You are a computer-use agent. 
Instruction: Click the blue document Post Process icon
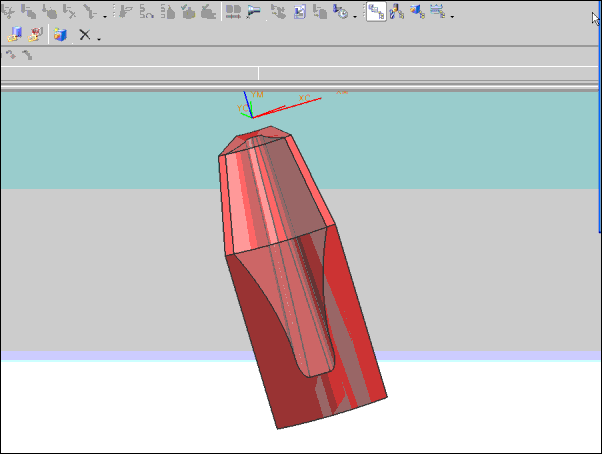[299, 12]
